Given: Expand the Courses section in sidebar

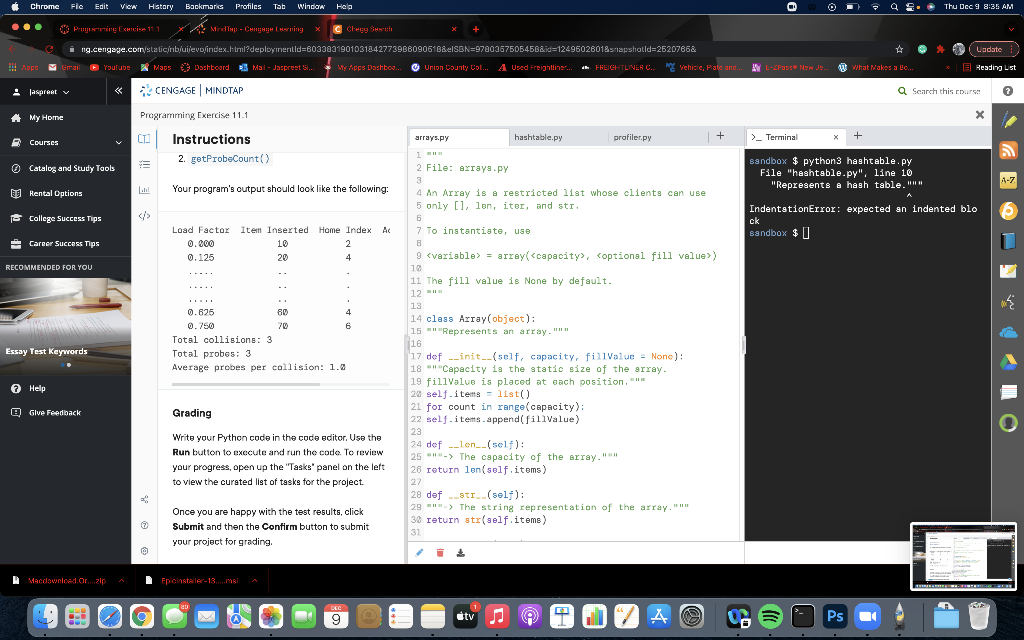Looking at the screenshot, I should pyautogui.click(x=119, y=142).
